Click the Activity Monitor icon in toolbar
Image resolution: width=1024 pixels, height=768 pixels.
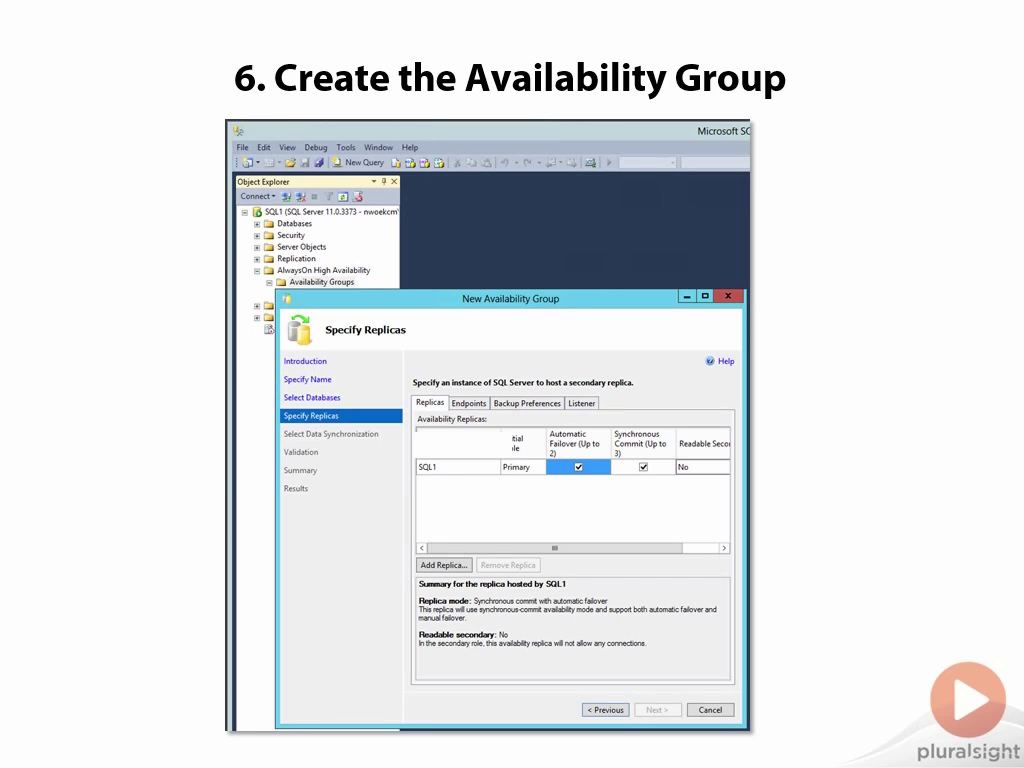(590, 163)
